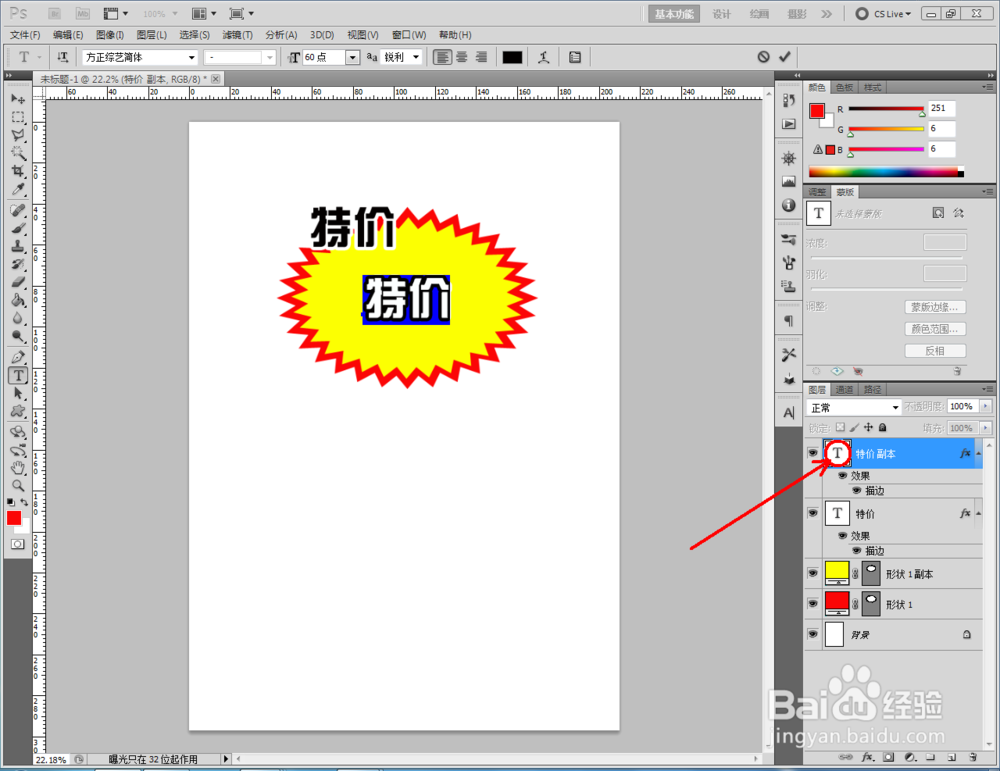
Task: Open the Character panel from the options bar
Action: (575, 57)
